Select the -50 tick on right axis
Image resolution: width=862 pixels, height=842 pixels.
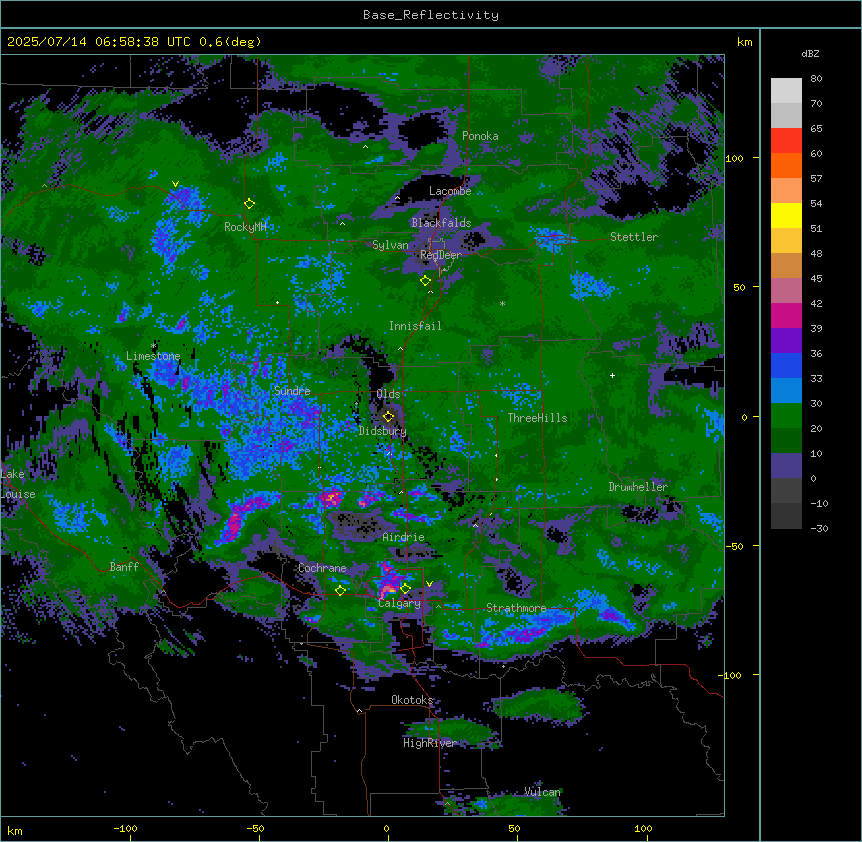tap(734, 546)
